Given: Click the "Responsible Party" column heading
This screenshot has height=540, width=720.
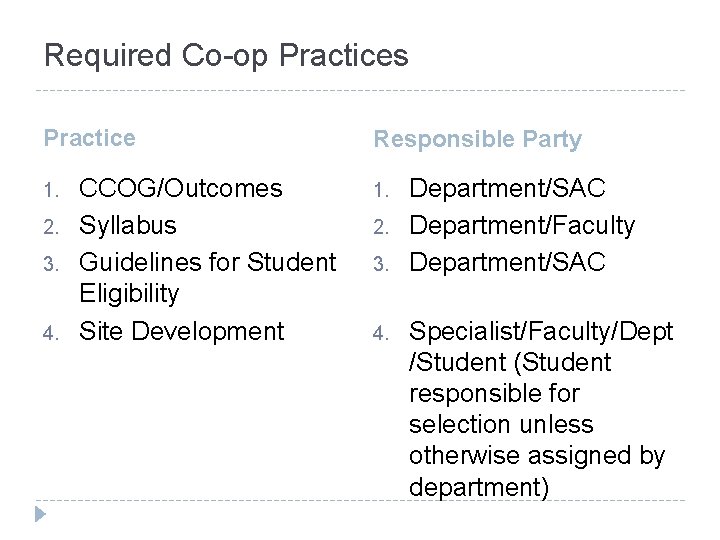Looking at the screenshot, I should [478, 139].
